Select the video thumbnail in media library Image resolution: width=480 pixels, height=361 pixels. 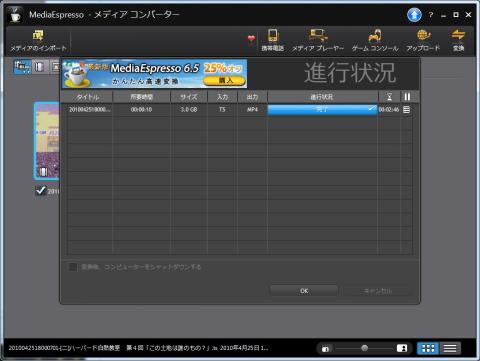[x=47, y=141]
